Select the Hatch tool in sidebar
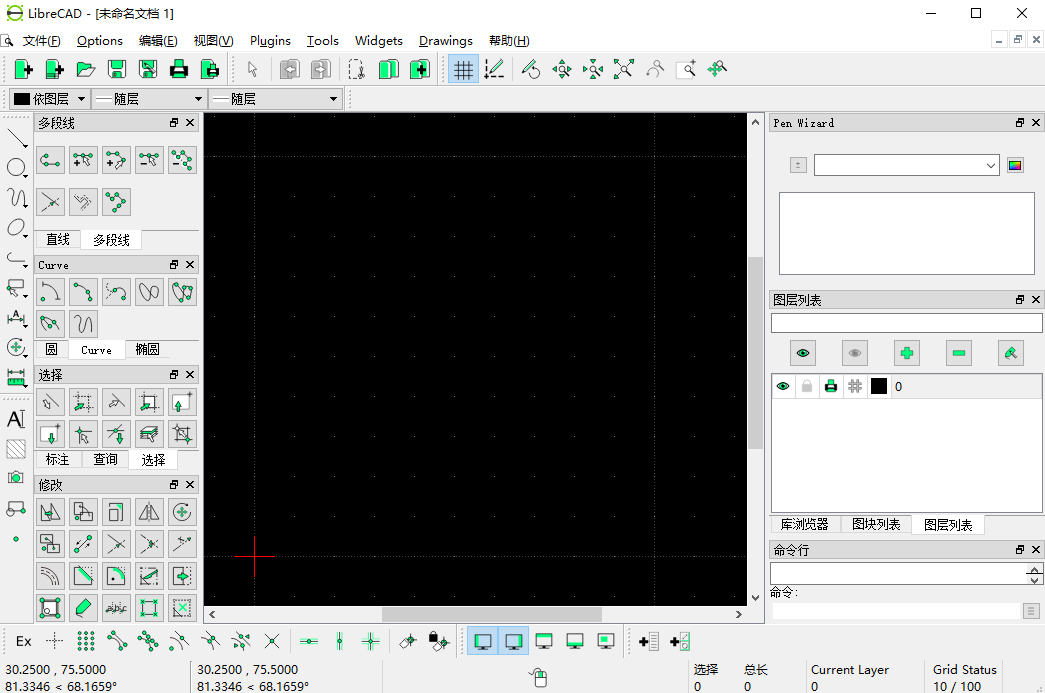Viewport: 1045px width, 693px height. click(x=16, y=448)
